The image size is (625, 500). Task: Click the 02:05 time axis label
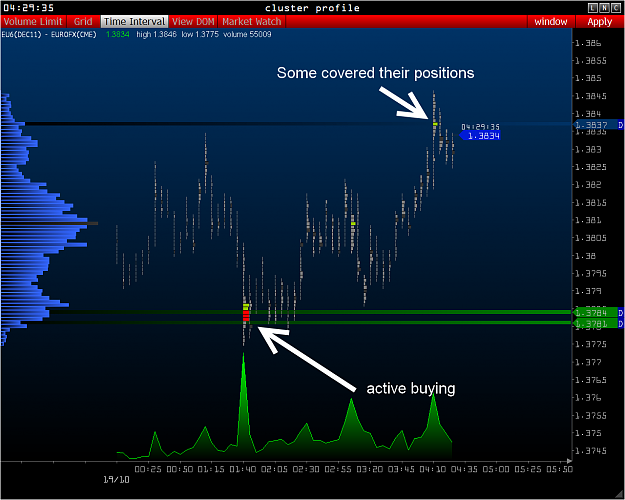[x=274, y=469]
